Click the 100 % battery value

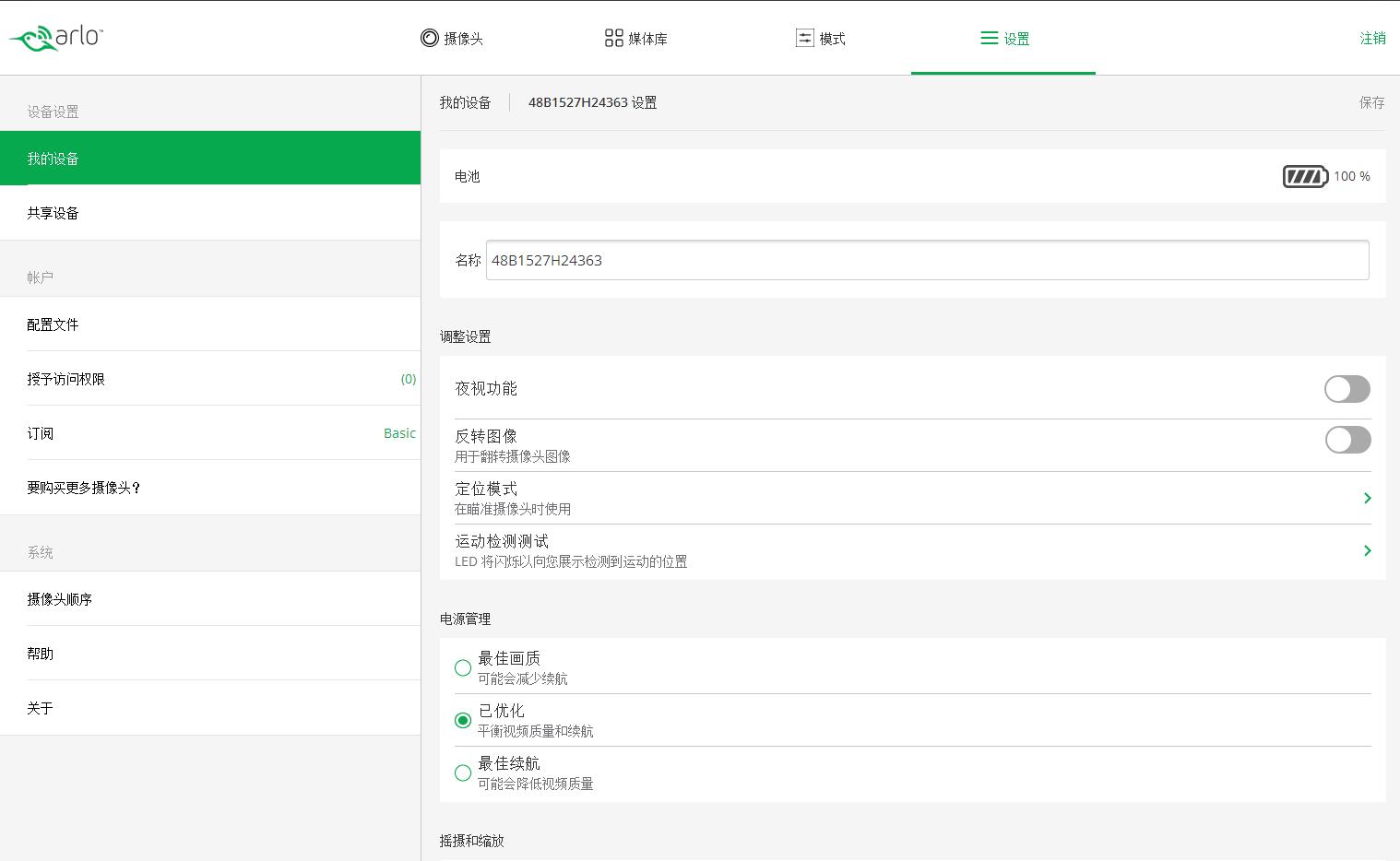[1352, 176]
